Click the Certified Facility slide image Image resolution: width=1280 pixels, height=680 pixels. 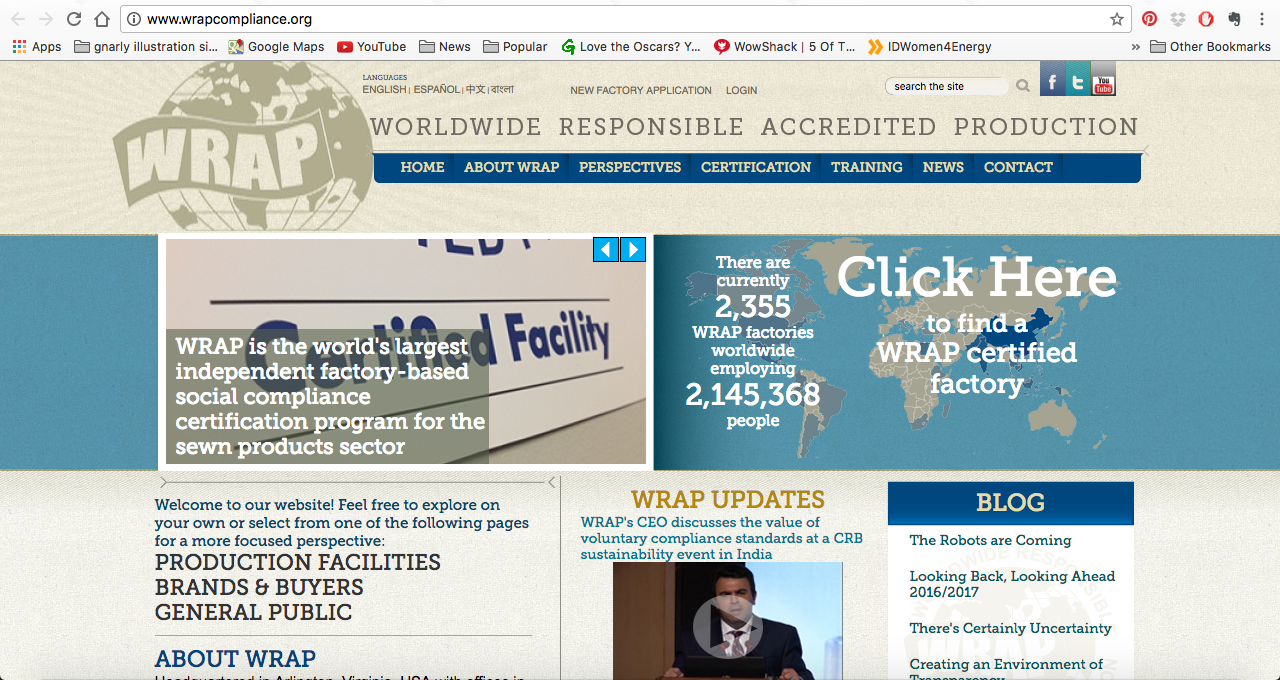(x=406, y=351)
